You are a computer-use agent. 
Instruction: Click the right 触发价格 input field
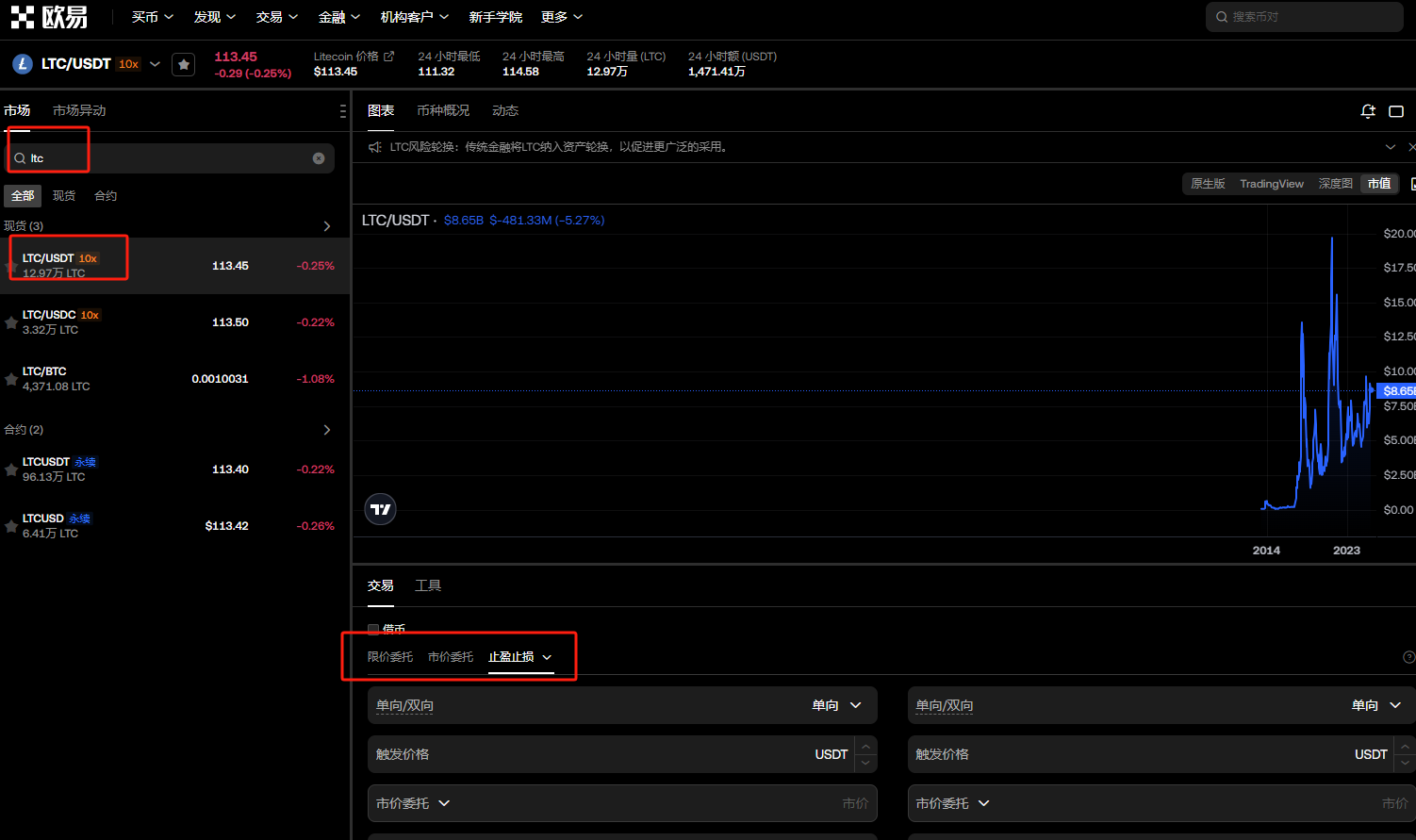pyautogui.click(x=1161, y=754)
